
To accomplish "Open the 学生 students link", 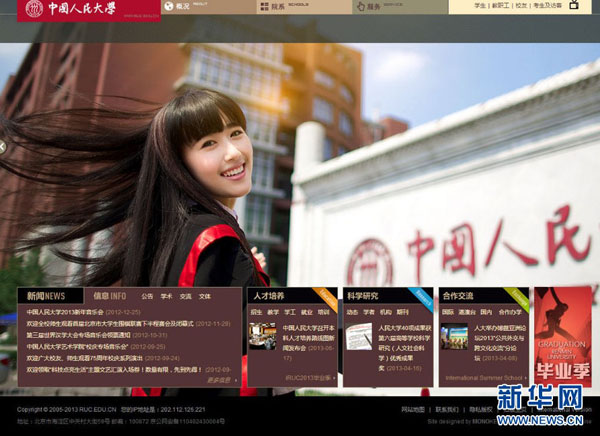I will [x=480, y=6].
